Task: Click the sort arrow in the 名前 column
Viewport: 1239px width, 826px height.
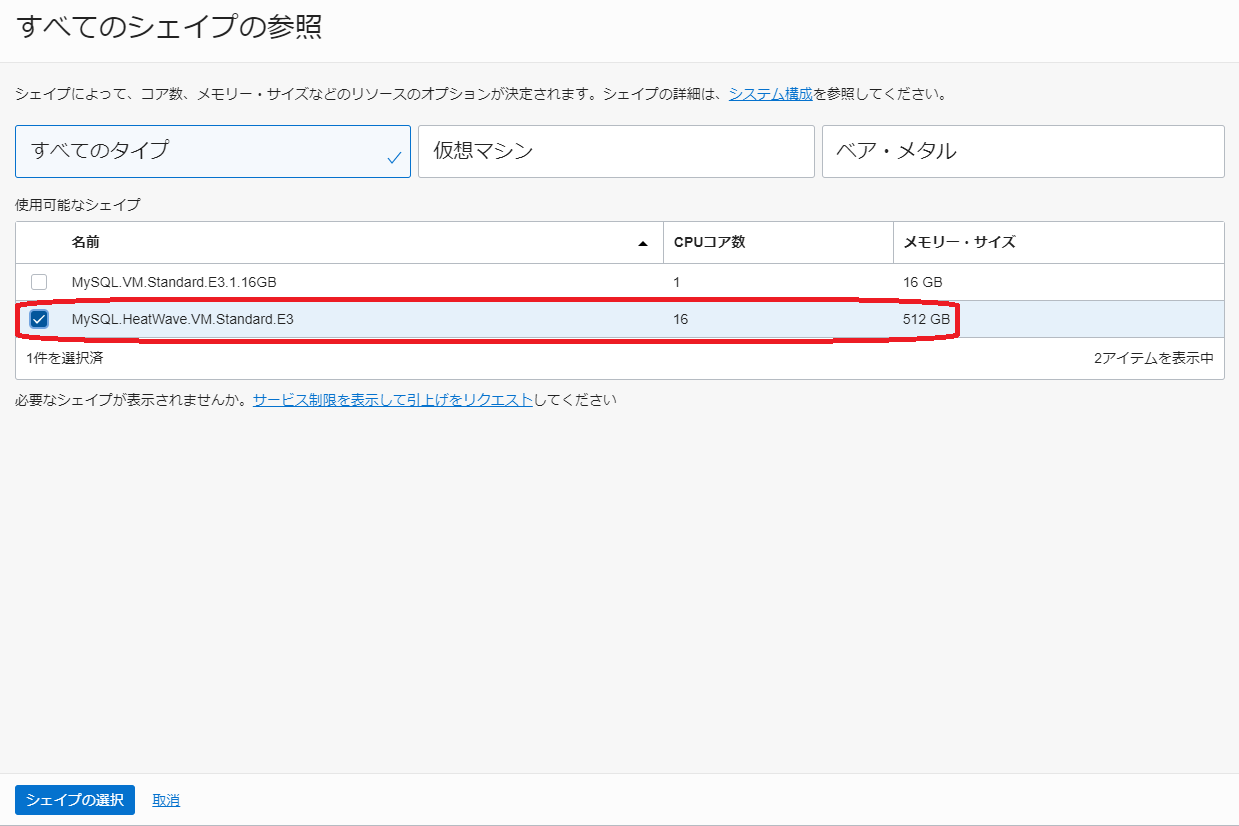Action: click(x=642, y=243)
